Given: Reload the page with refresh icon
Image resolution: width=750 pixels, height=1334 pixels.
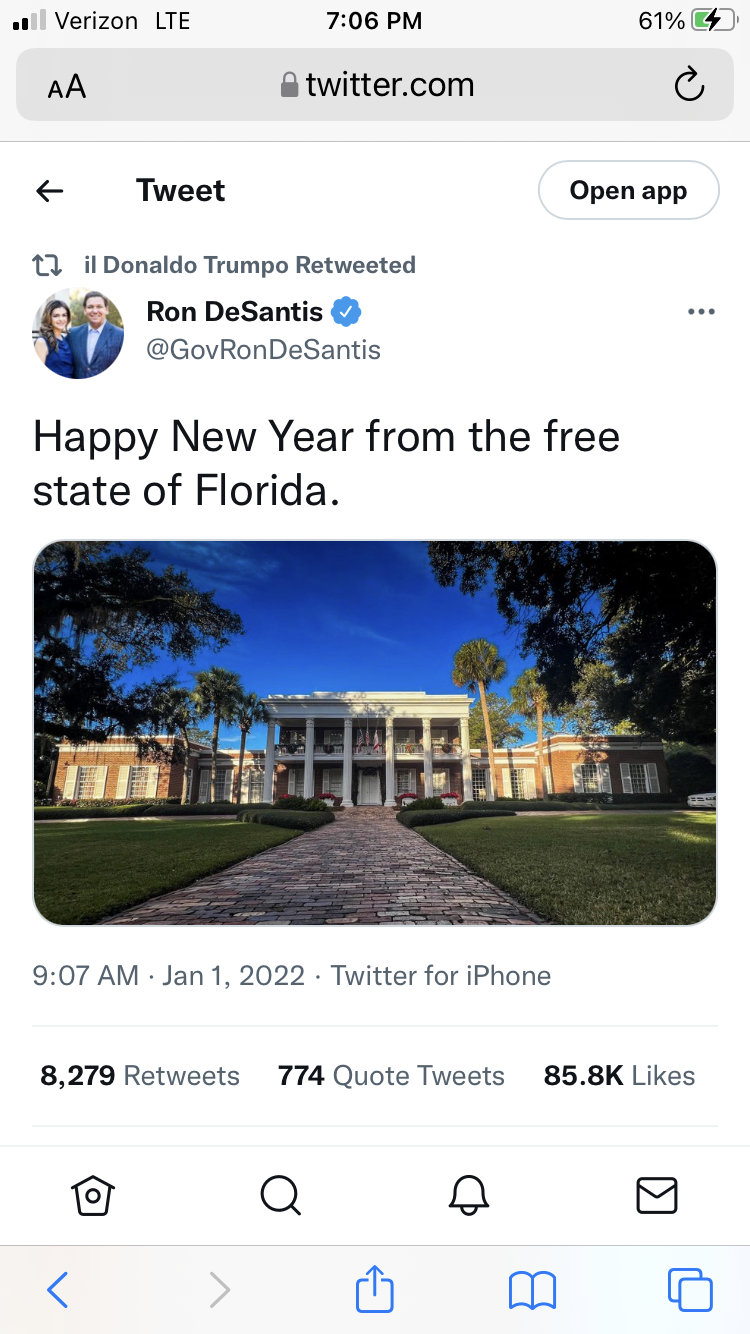Looking at the screenshot, I should [689, 86].
